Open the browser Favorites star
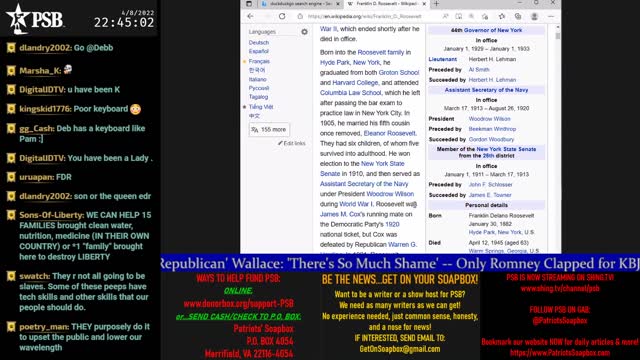Viewport: 640px width, 360px height. pyautogui.click(x=502, y=16)
